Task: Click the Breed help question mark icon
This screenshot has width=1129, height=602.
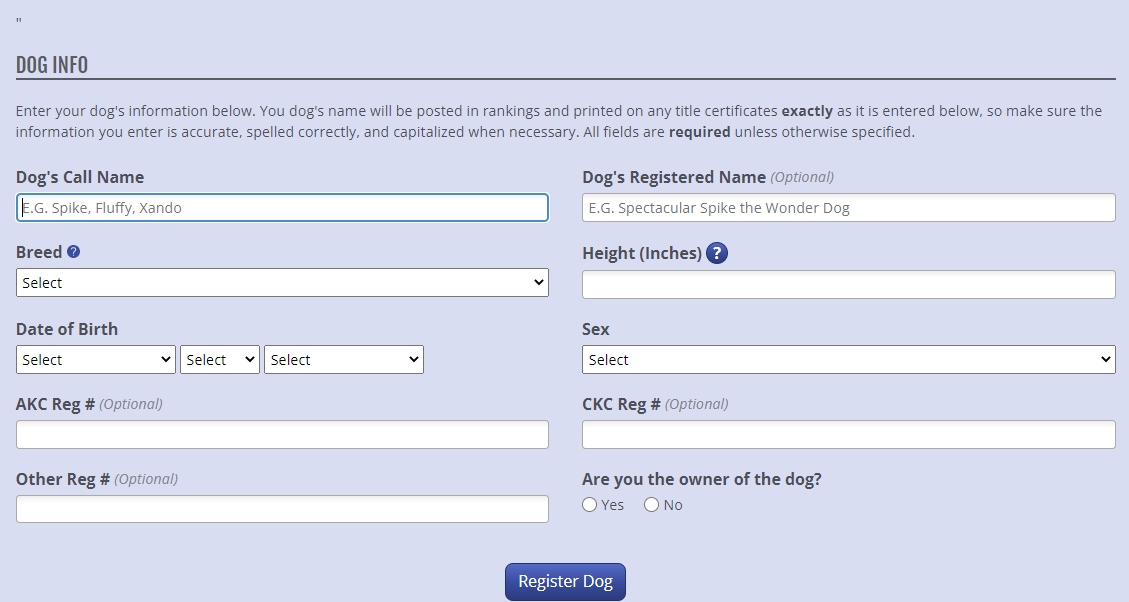Action: [x=73, y=252]
